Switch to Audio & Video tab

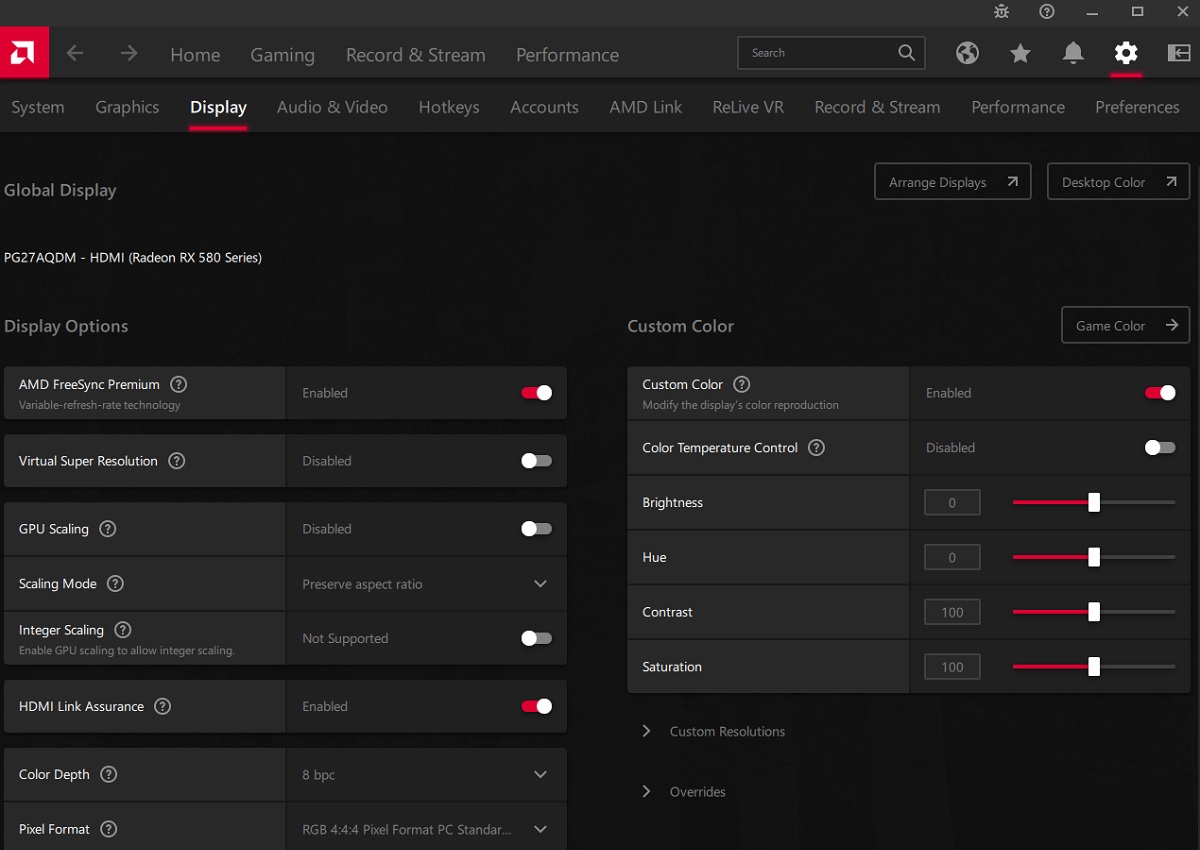(332, 107)
